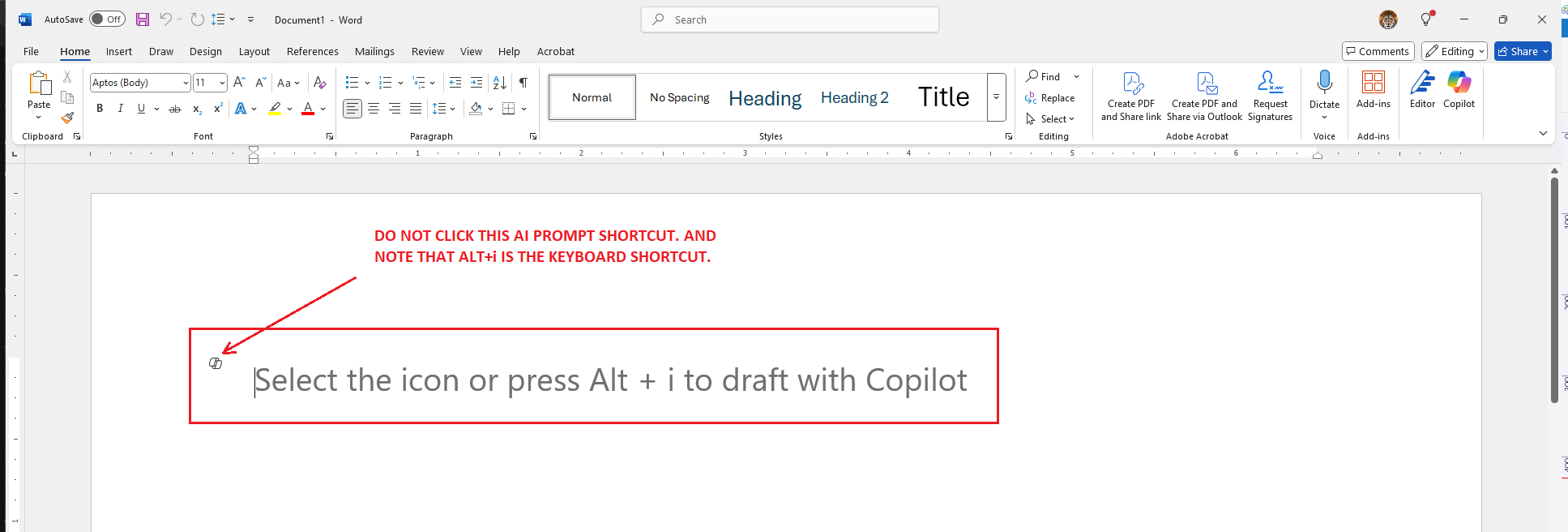
Task: Click Create PDF and Share via Outlook
Action: (x=1204, y=96)
